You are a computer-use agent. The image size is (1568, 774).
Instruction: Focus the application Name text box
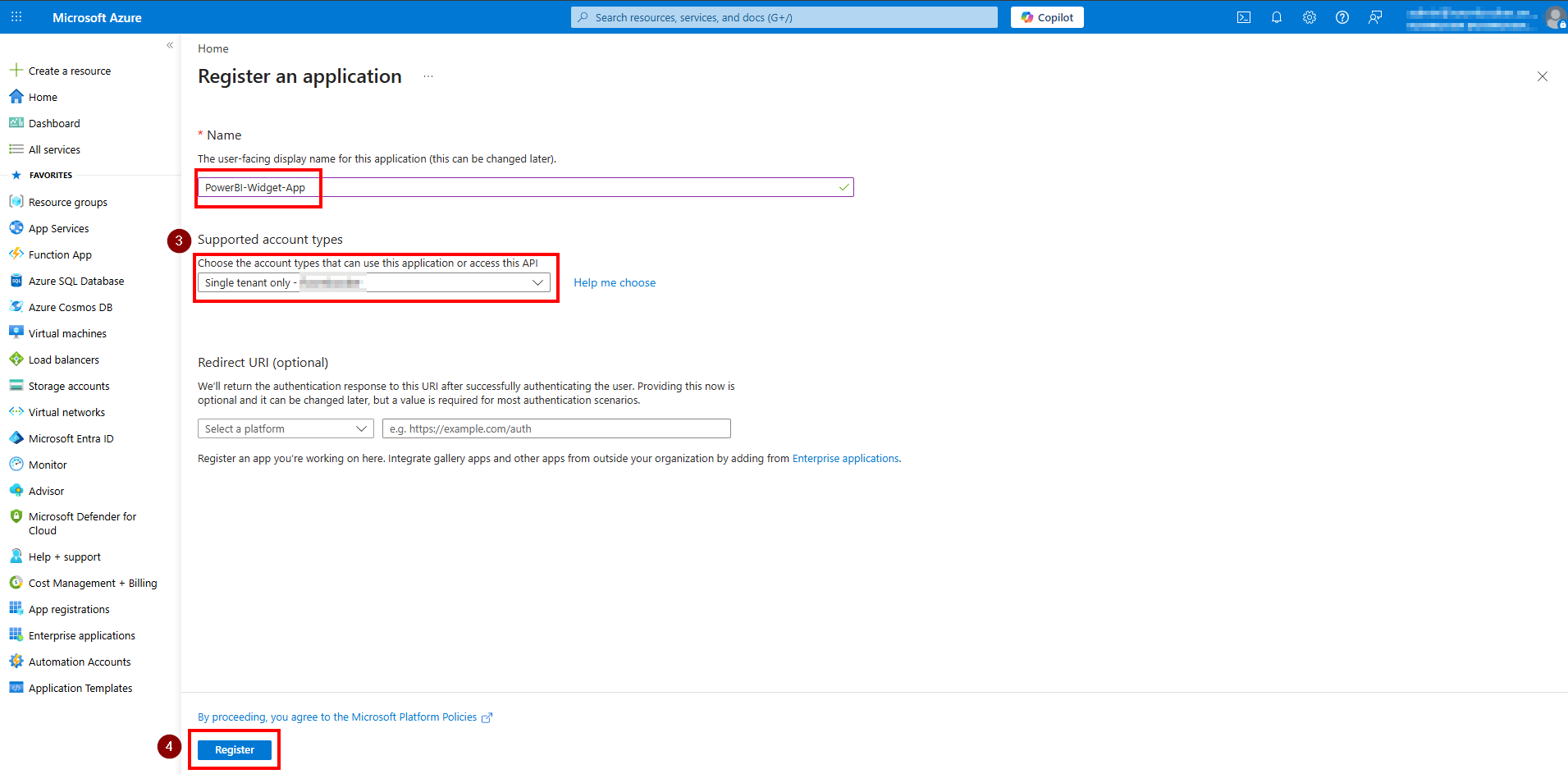coord(525,188)
